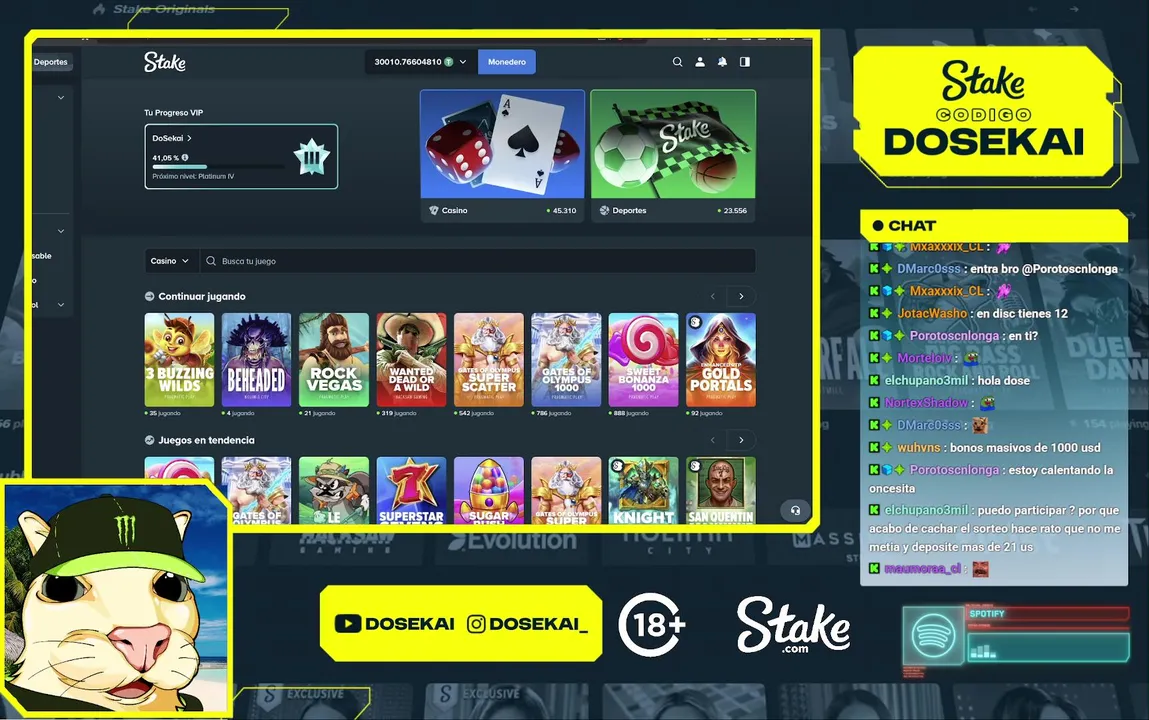The width and height of the screenshot is (1149, 720).
Task: Click the info icon next to 41,05 %
Action: coord(185,157)
